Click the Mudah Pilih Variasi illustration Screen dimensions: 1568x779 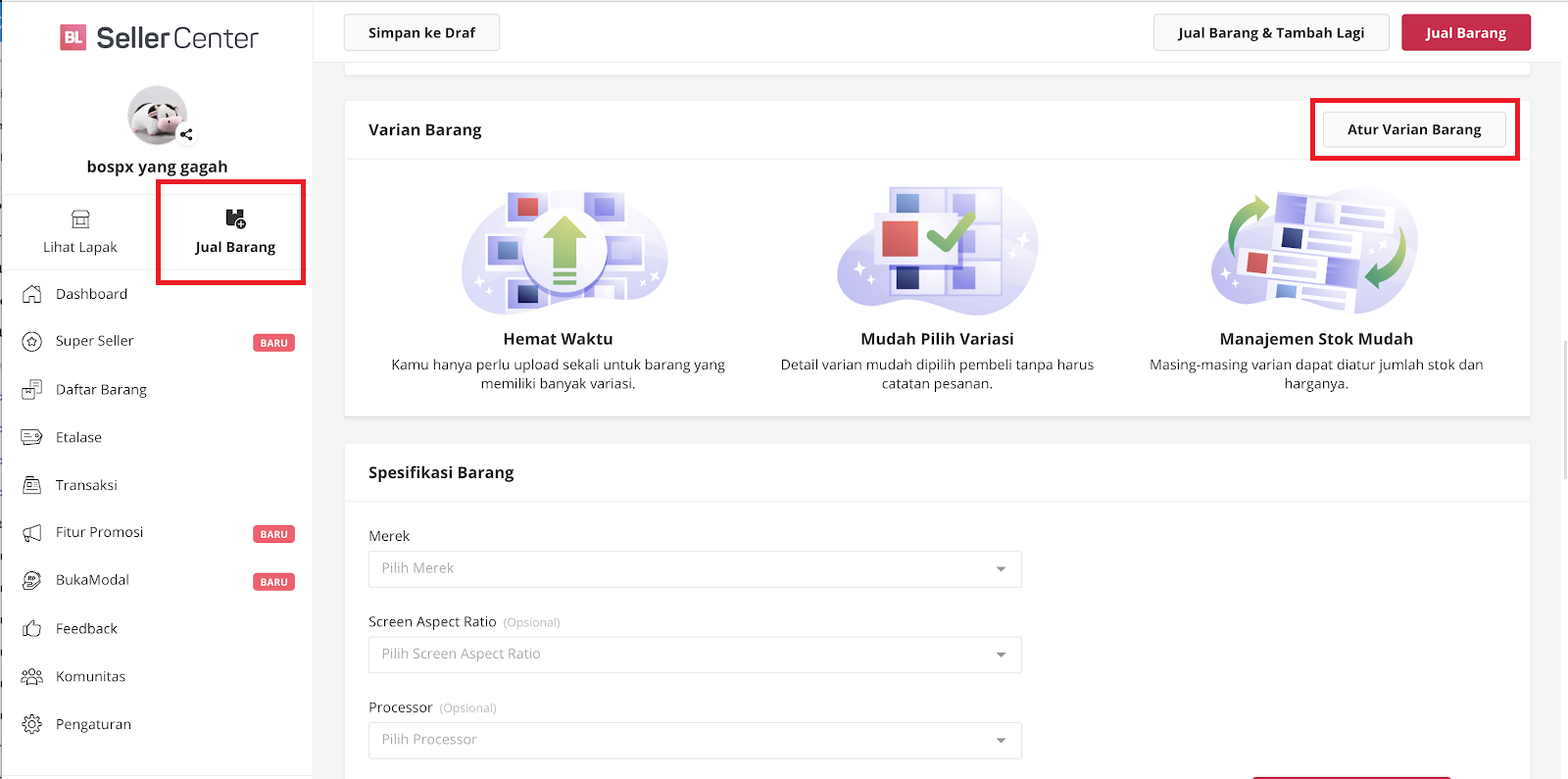point(938,252)
